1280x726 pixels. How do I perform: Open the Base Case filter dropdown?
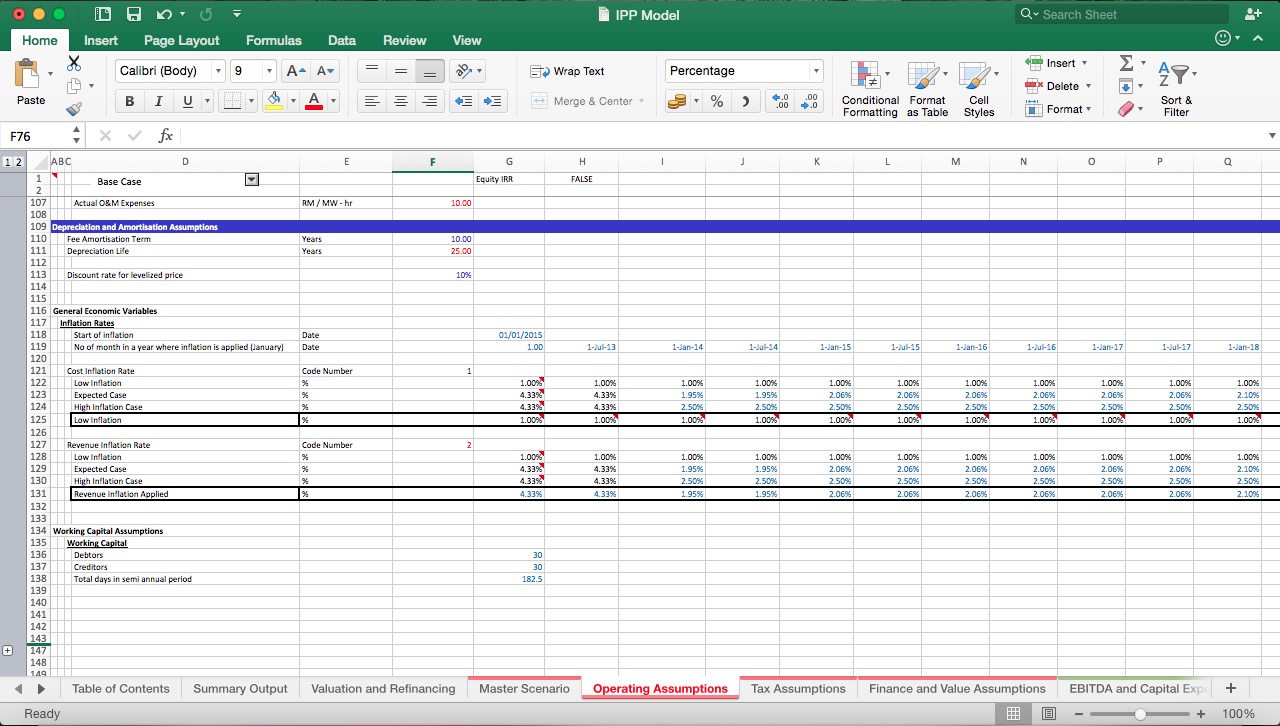click(251, 179)
